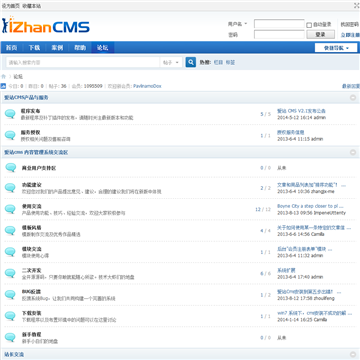
Task: Click the home icon in the breadcrumb
Action: 4,76
